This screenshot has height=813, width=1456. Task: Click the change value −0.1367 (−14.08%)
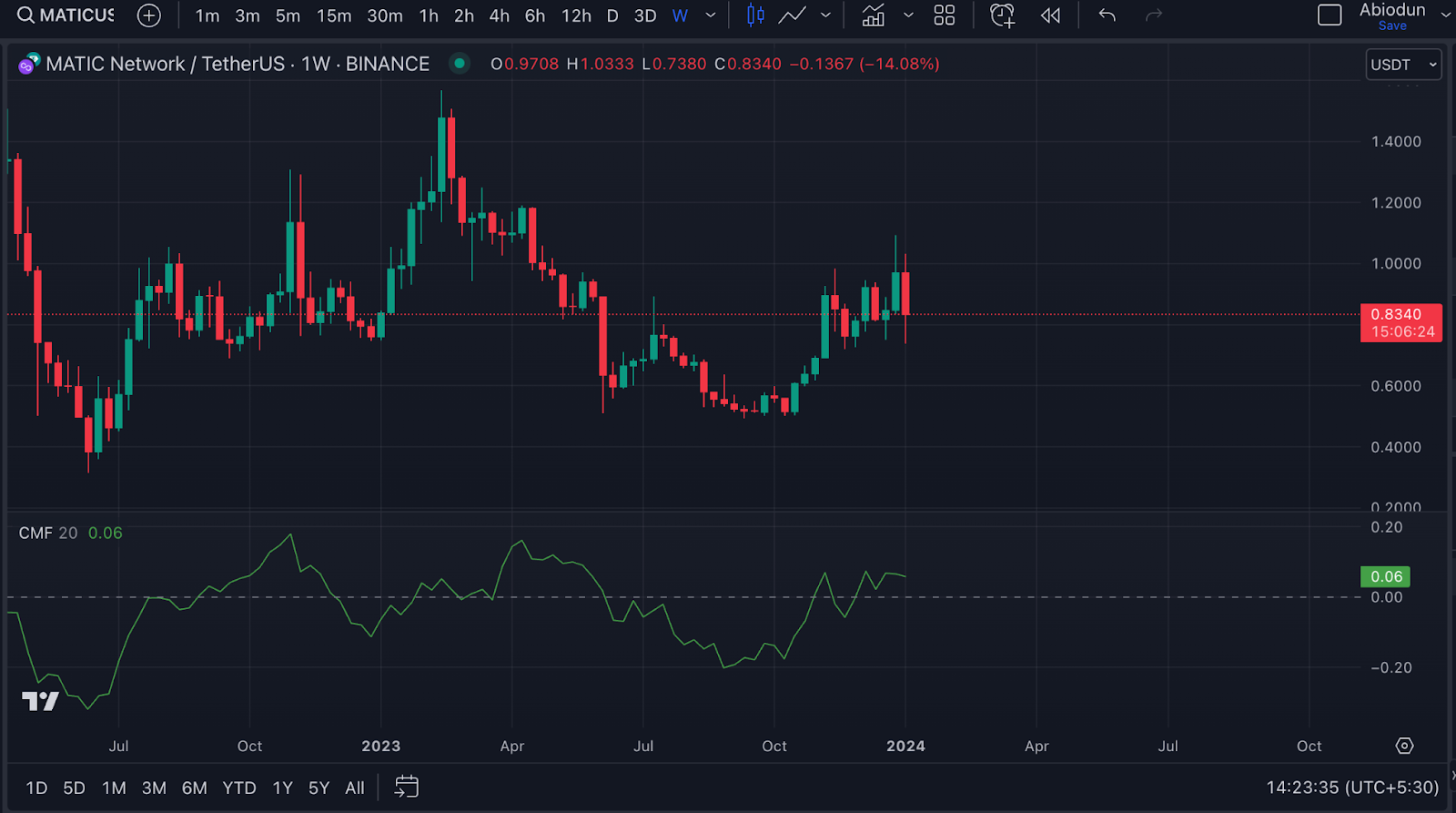tap(864, 64)
